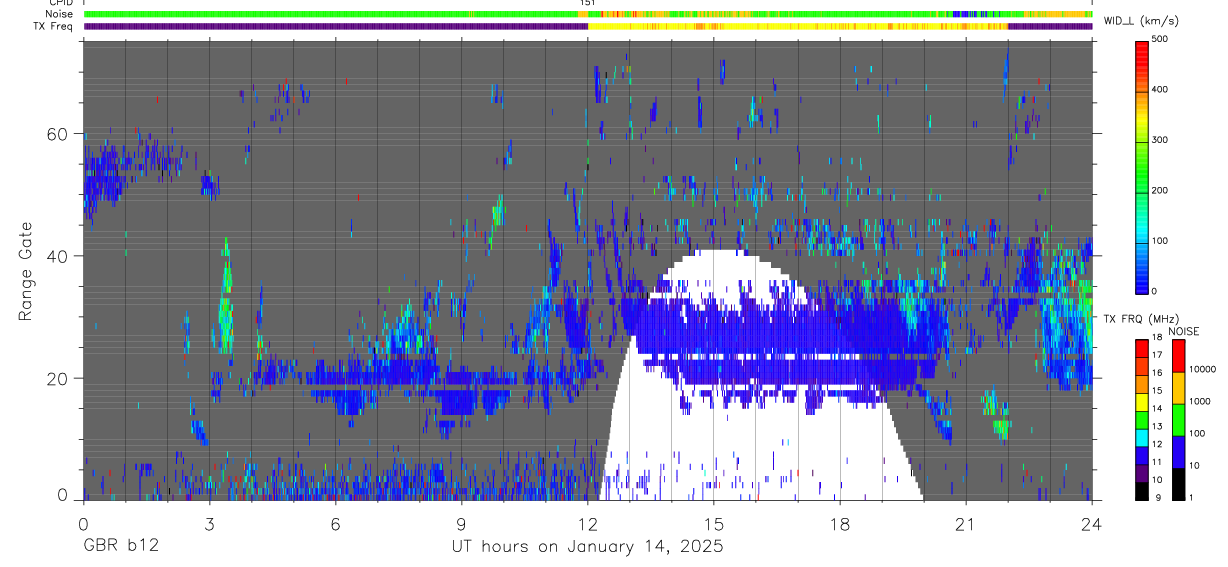Click the 24 hour tick on the time axis
This screenshot has height=567, width=1228.
point(1091,523)
